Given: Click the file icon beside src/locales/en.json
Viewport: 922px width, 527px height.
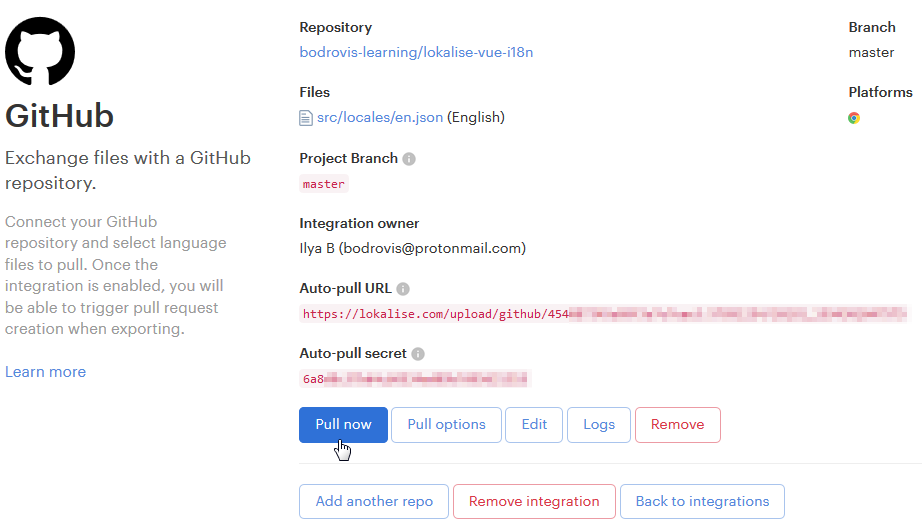Looking at the screenshot, I should point(306,118).
